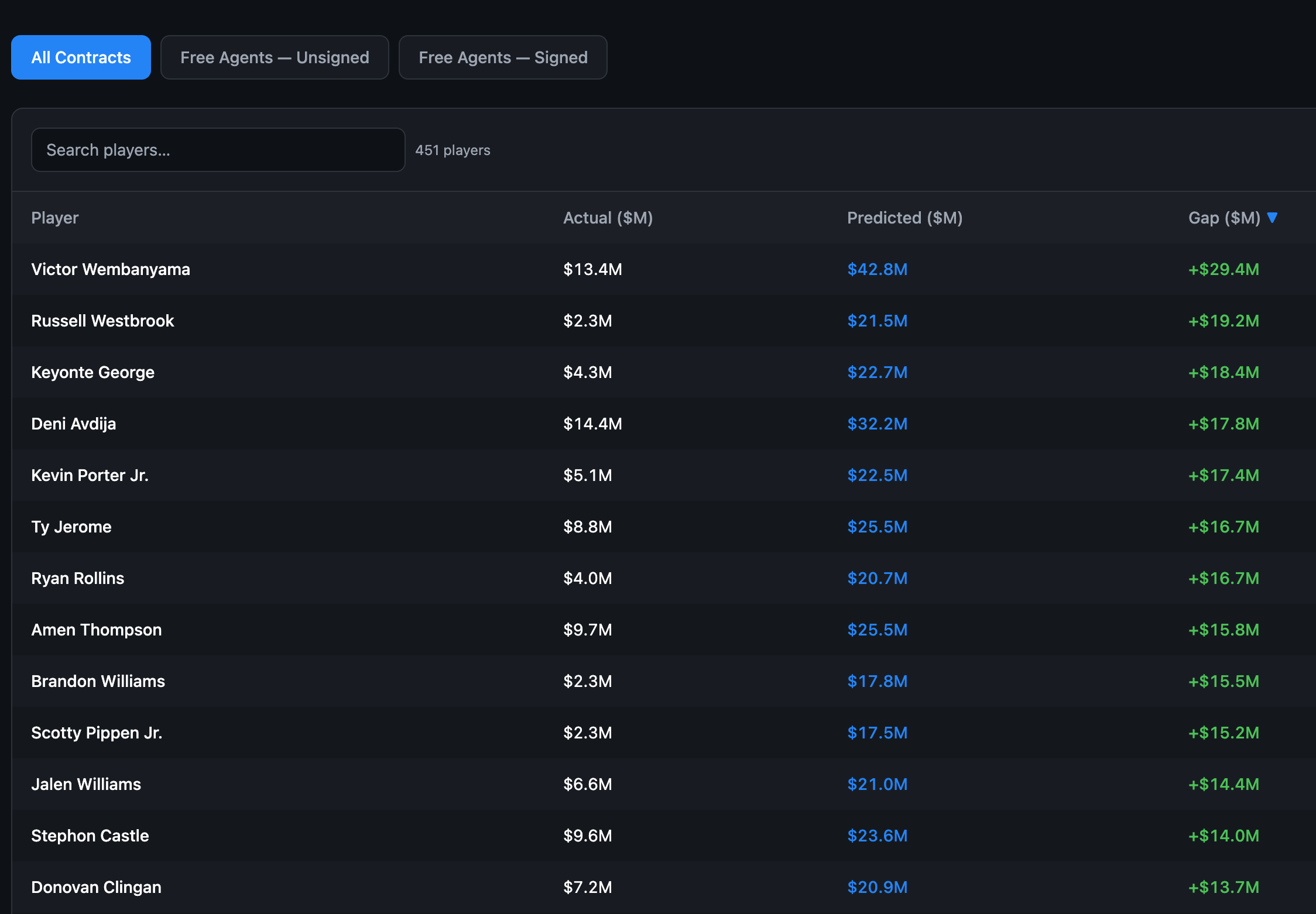Select the Russell Westbrook player name
The image size is (1316, 914).
(x=102, y=321)
